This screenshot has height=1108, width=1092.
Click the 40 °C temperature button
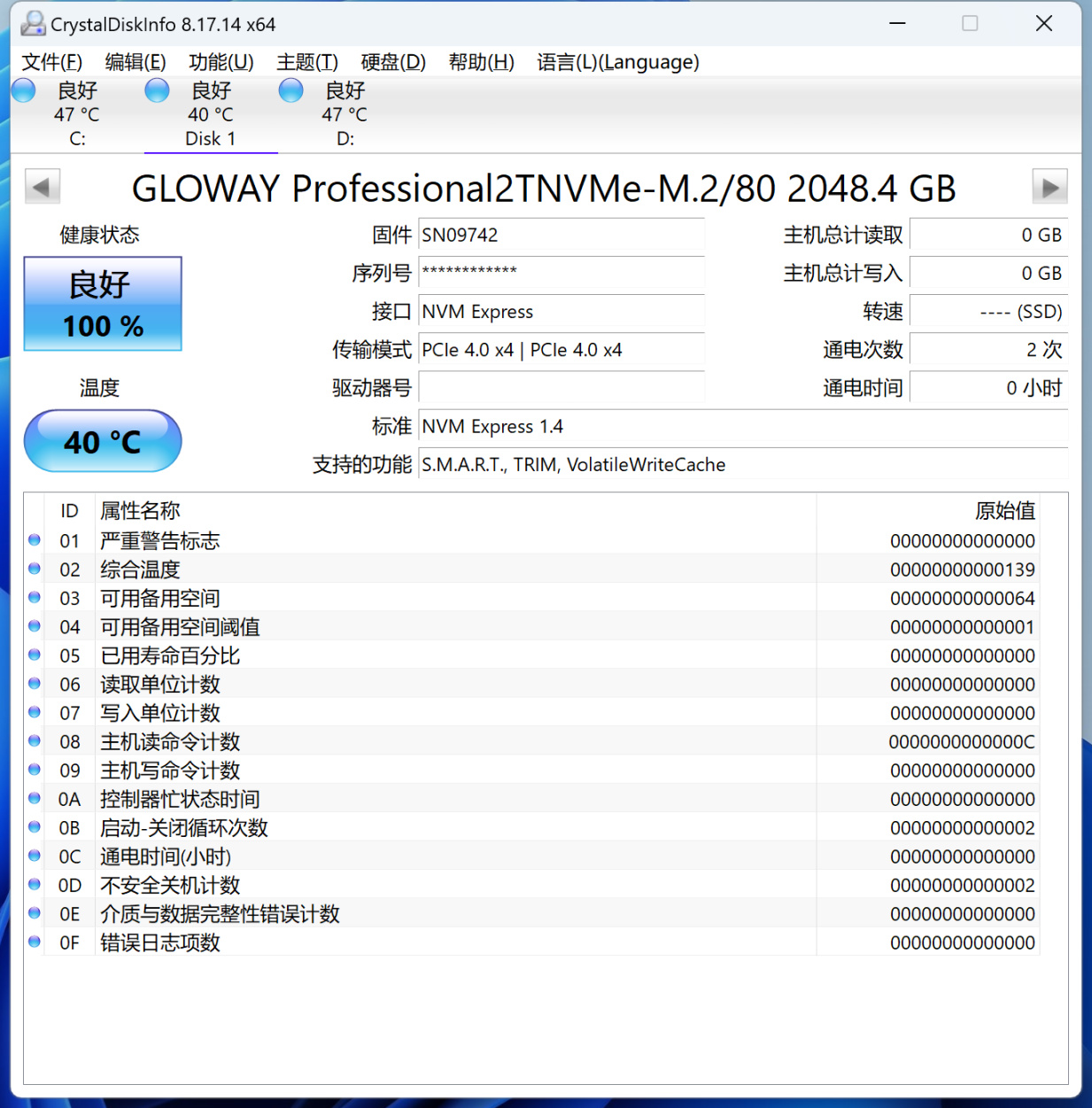103,441
